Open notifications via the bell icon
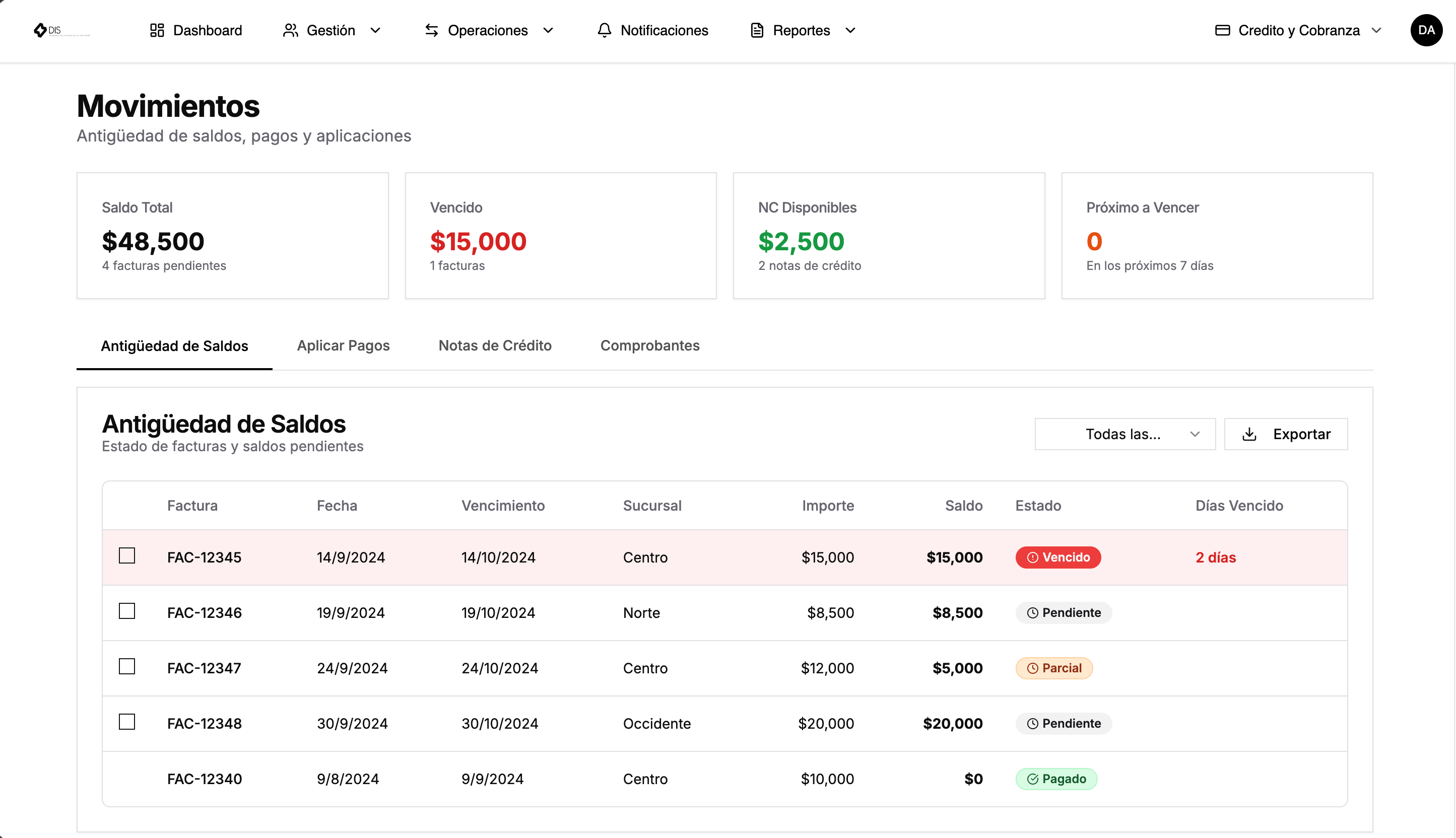The height and width of the screenshot is (838, 1456). click(604, 30)
